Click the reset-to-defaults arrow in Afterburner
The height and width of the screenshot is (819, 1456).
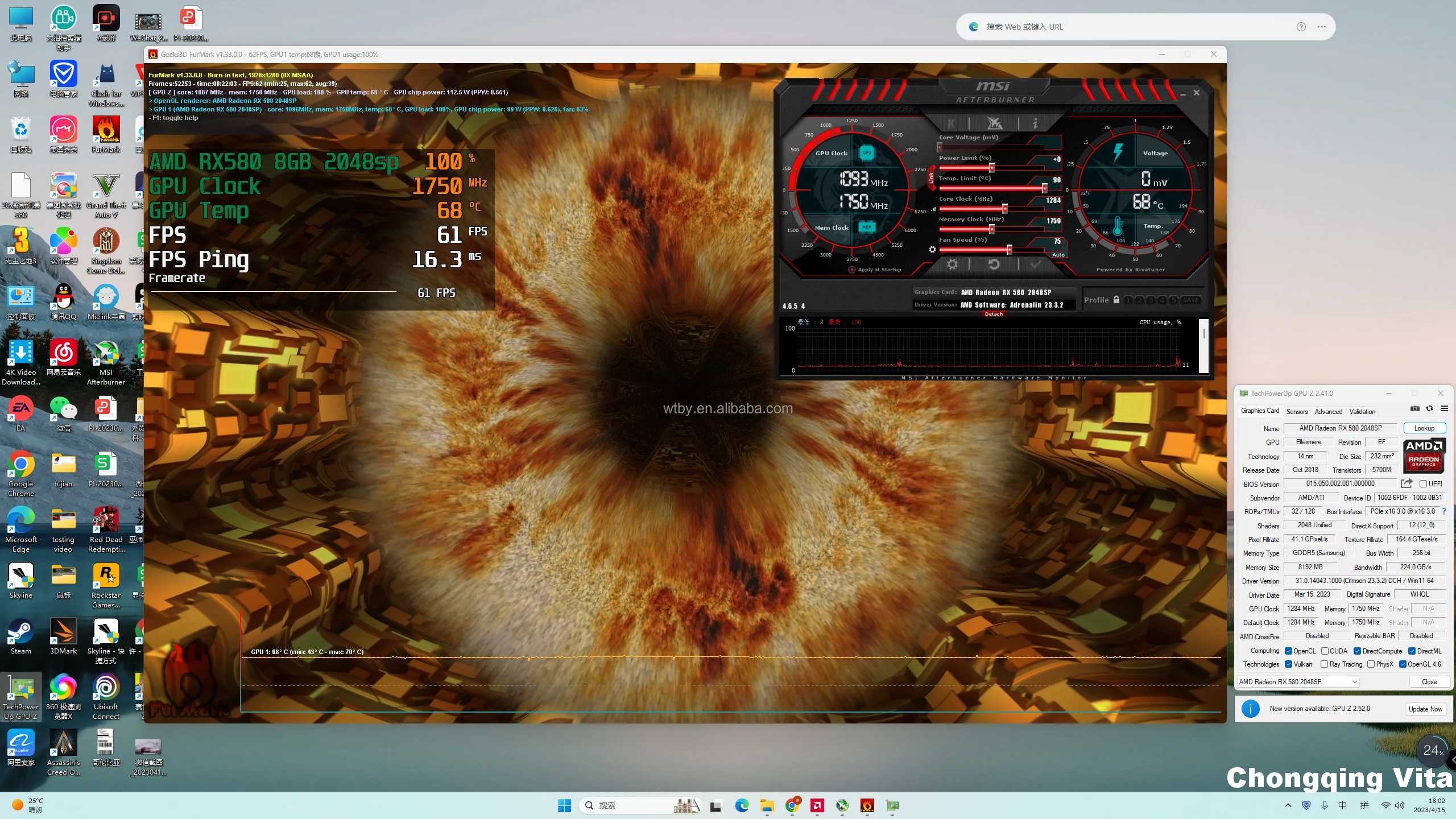pos(994,264)
